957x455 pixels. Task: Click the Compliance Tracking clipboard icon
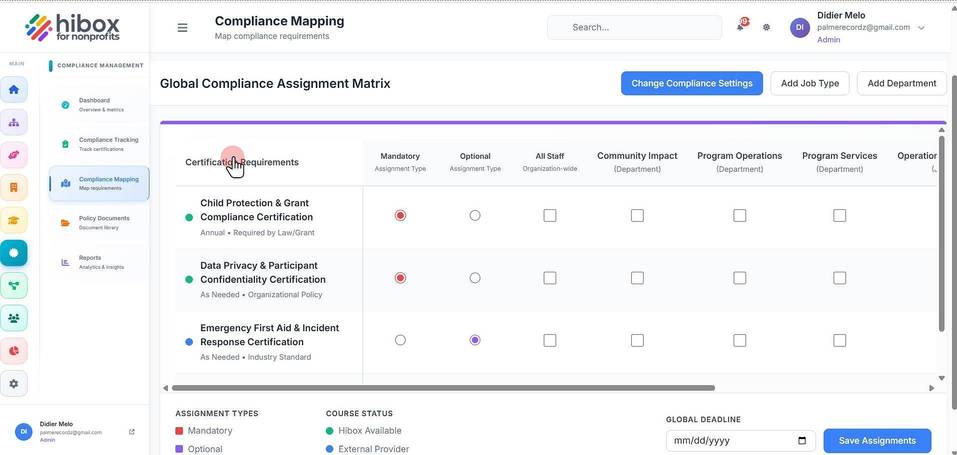click(x=65, y=144)
